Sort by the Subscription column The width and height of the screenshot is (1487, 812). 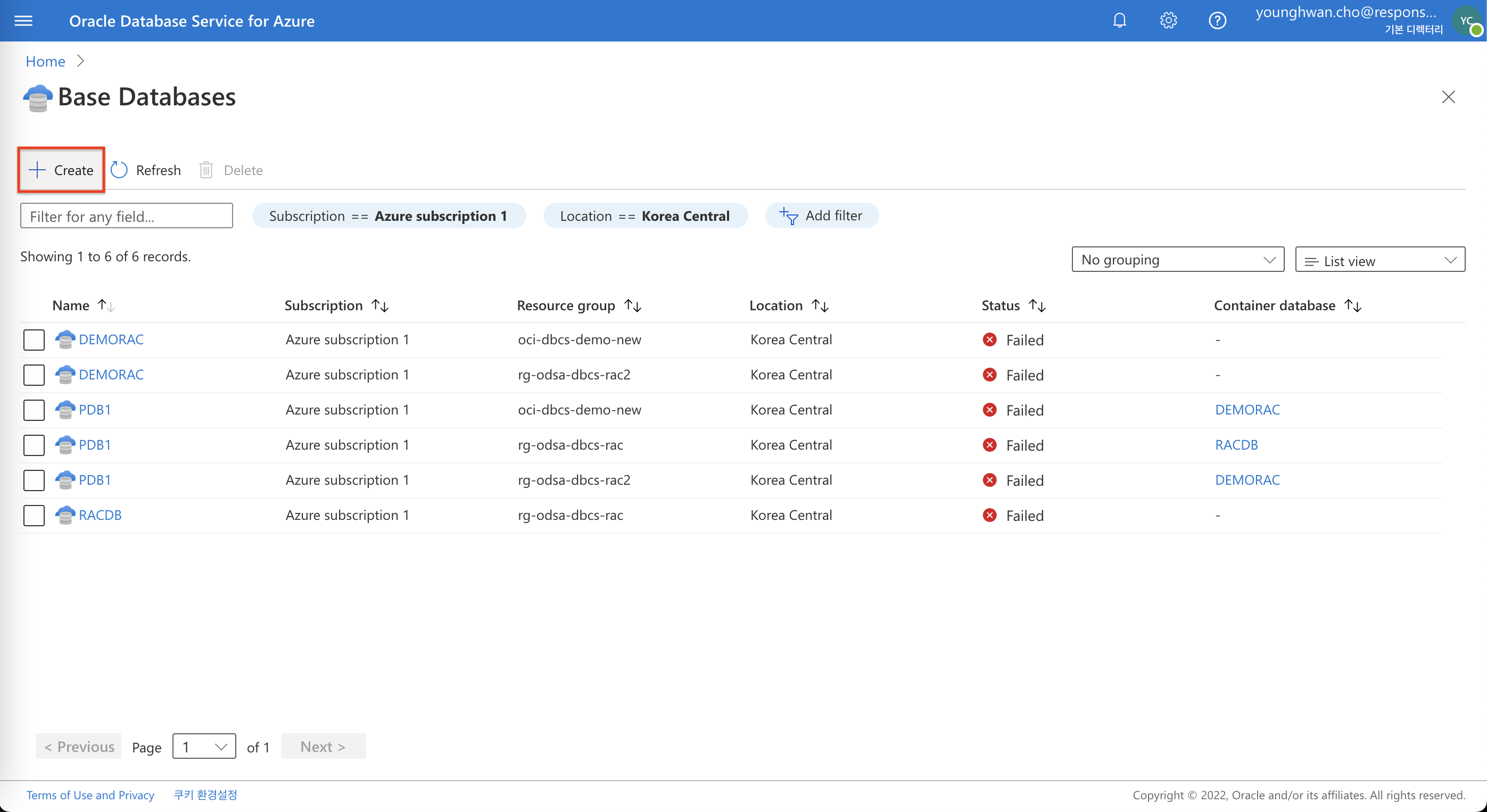[x=336, y=305]
